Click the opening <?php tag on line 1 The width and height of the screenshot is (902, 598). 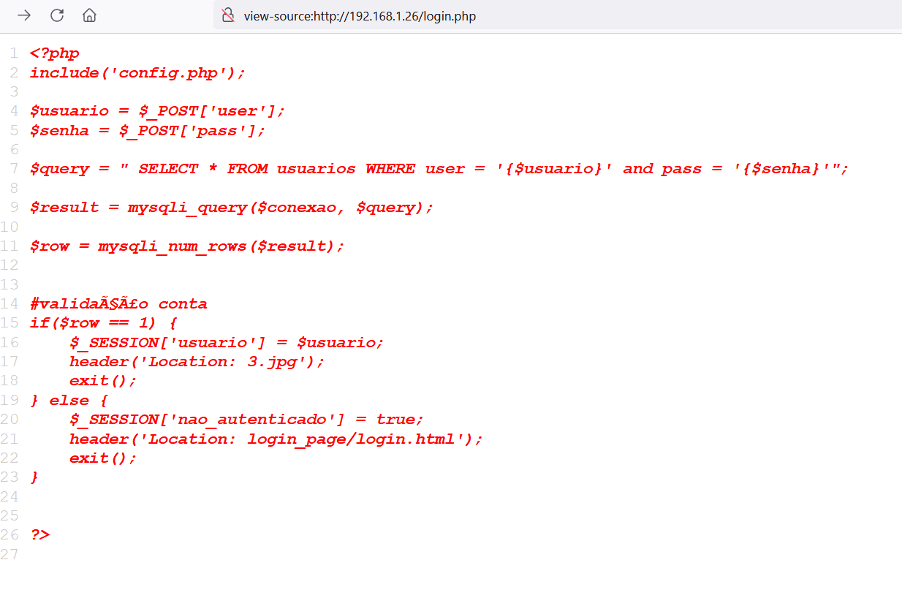(54, 53)
